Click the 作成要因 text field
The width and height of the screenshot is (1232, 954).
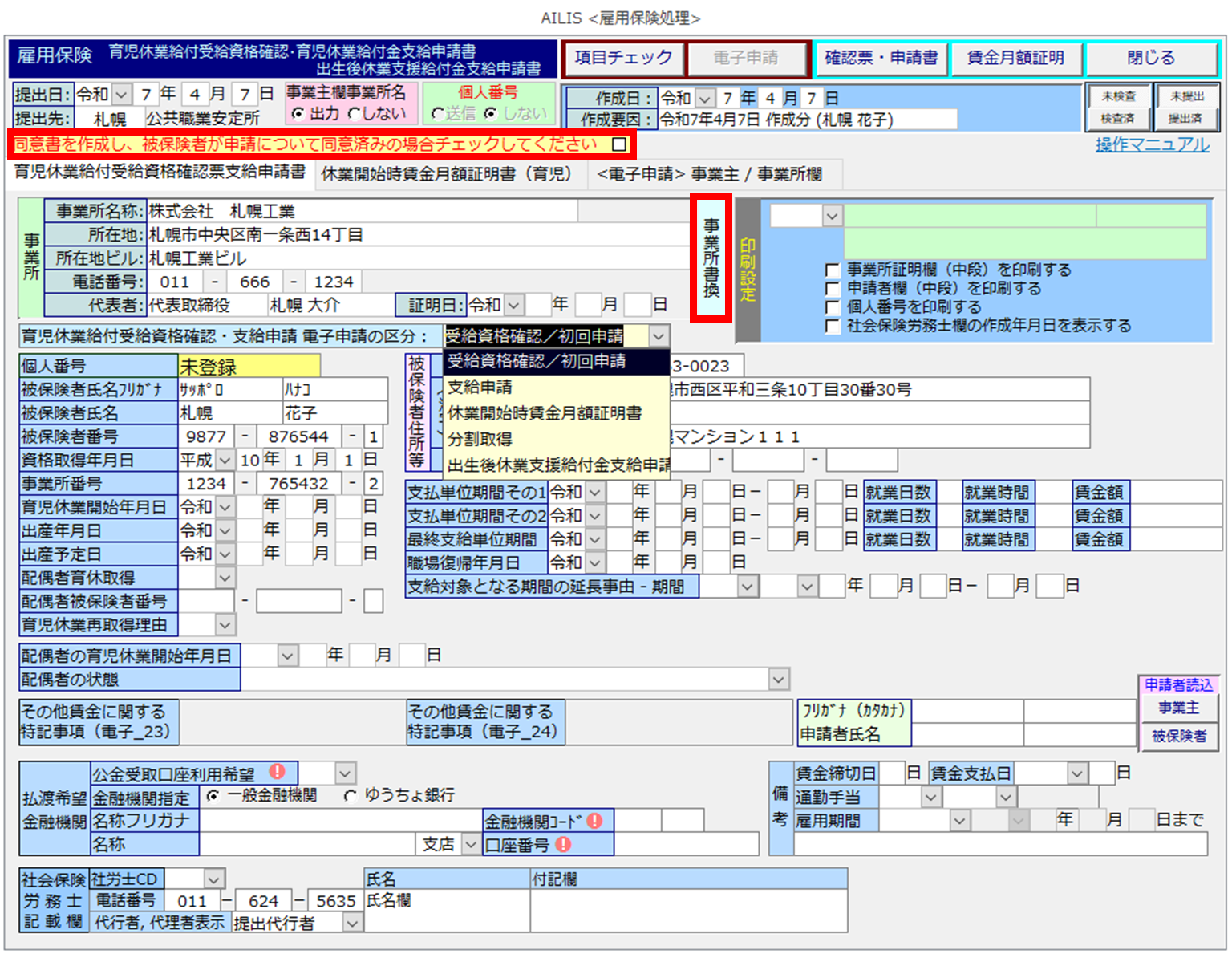coord(807,120)
